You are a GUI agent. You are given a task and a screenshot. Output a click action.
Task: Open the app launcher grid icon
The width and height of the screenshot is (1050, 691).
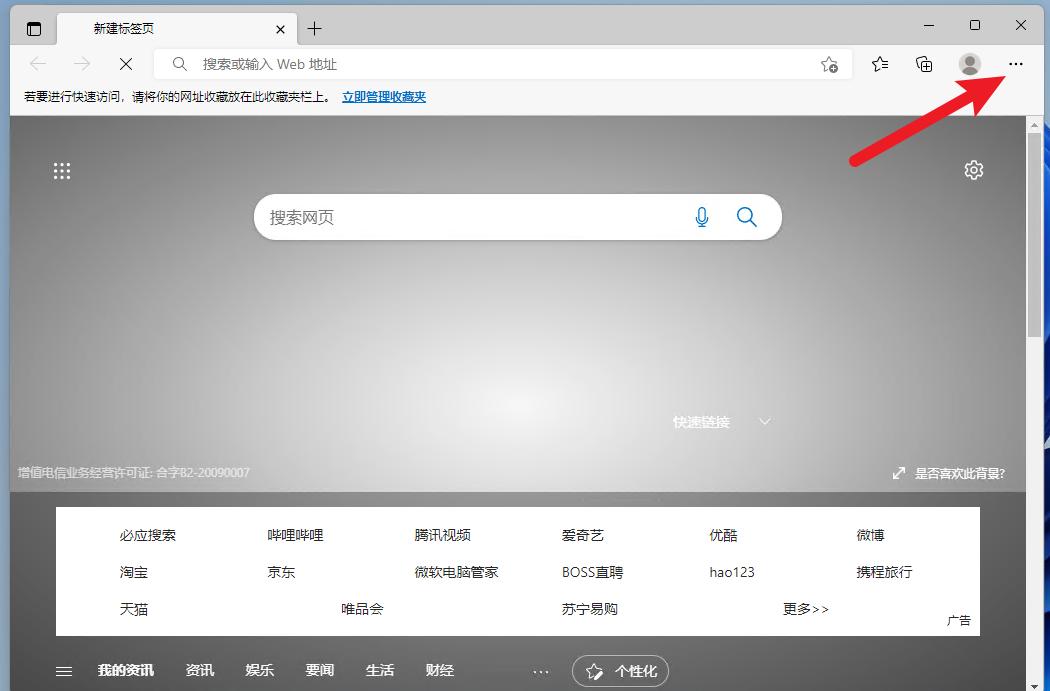click(62, 170)
